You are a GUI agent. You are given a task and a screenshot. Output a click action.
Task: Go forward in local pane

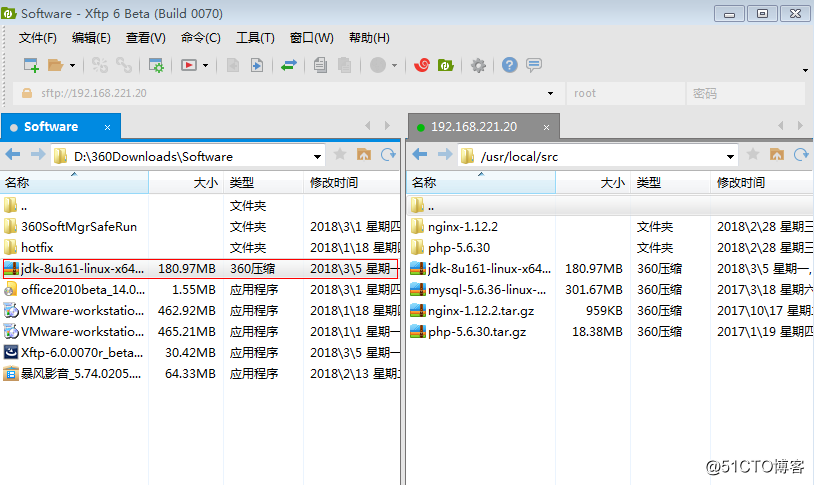[x=38, y=154]
